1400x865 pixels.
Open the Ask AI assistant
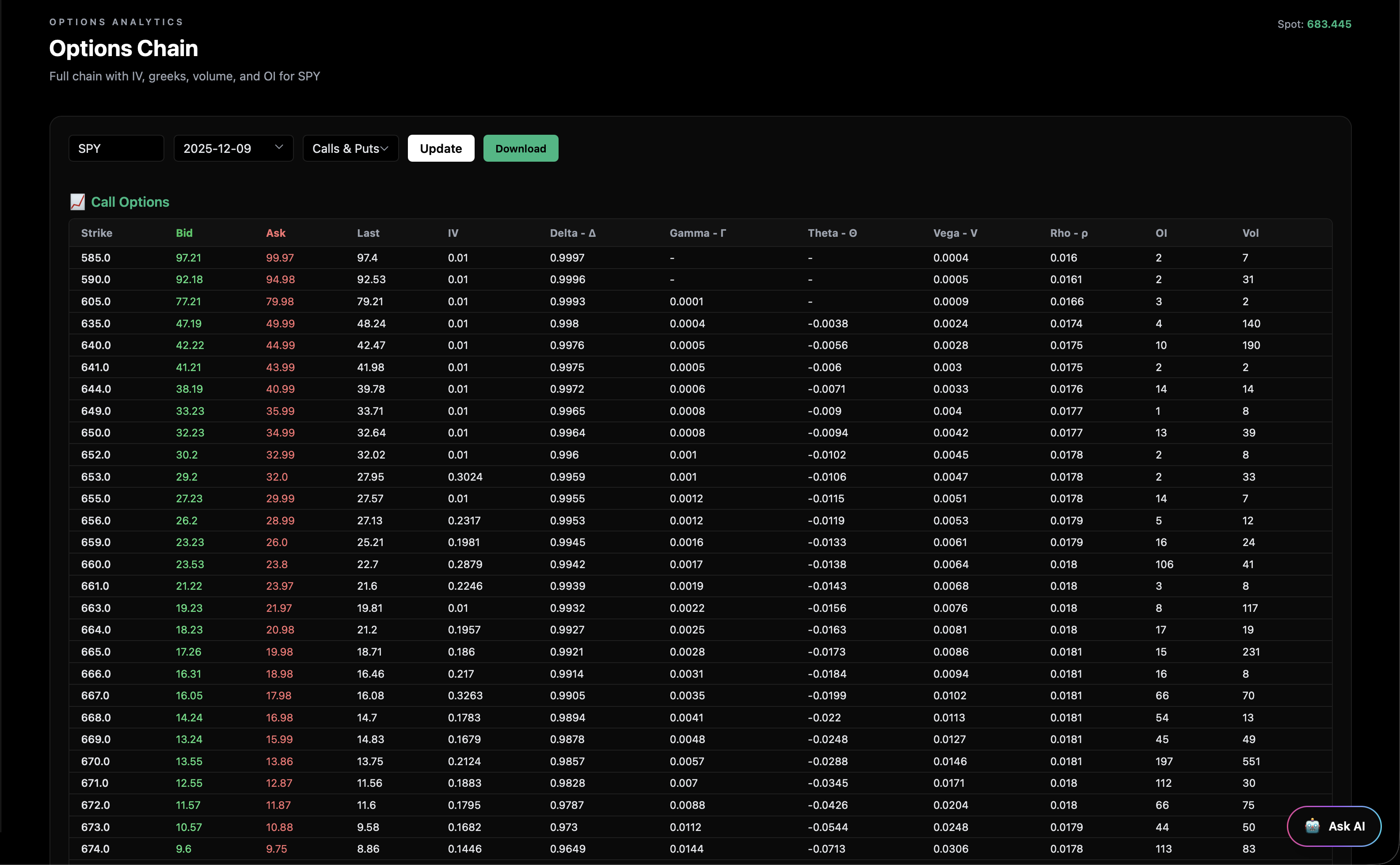(1339, 826)
